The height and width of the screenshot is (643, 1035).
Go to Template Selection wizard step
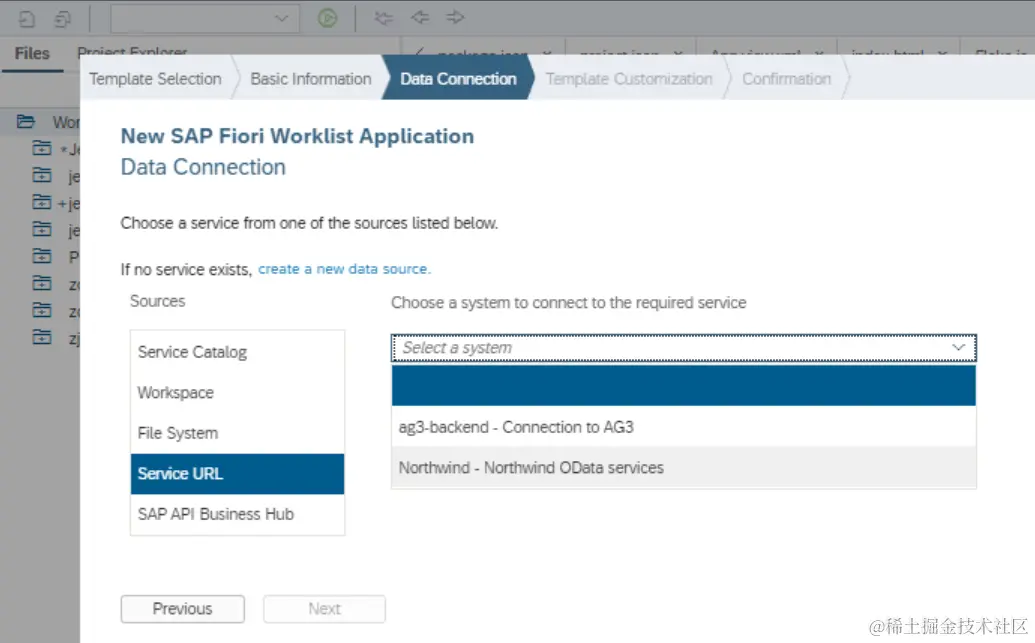[x=155, y=79]
